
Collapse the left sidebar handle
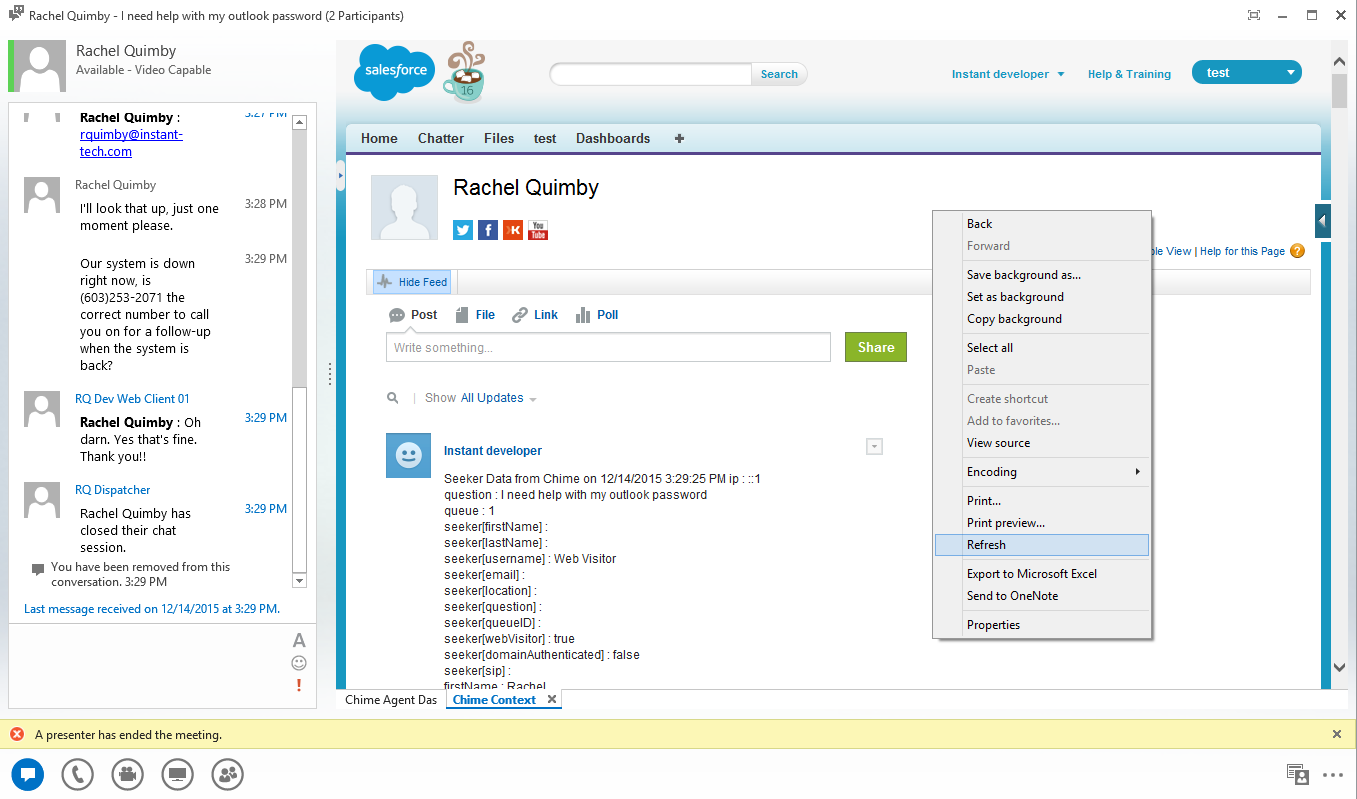point(340,176)
